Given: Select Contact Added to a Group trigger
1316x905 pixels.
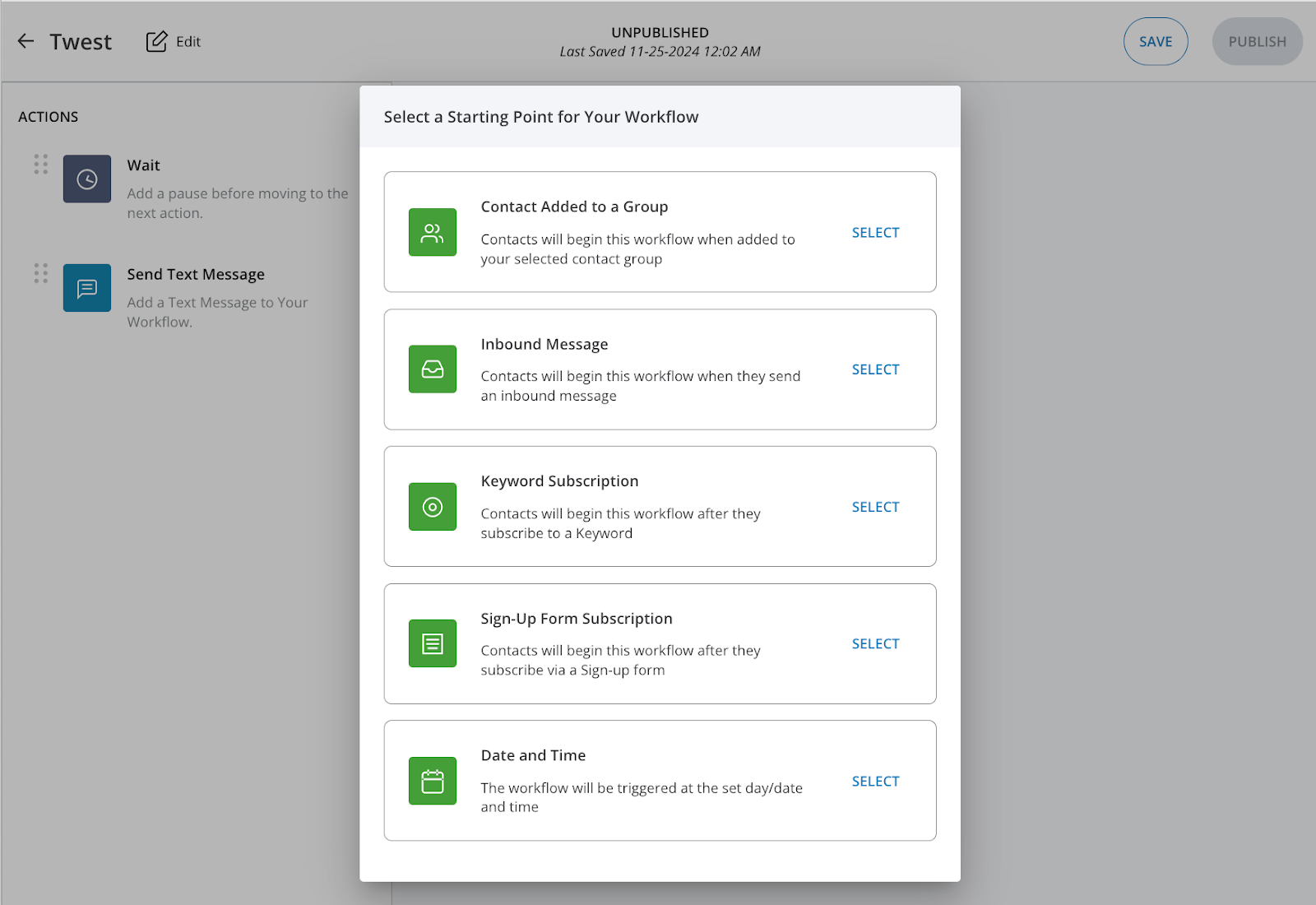Looking at the screenshot, I should pos(875,233).
